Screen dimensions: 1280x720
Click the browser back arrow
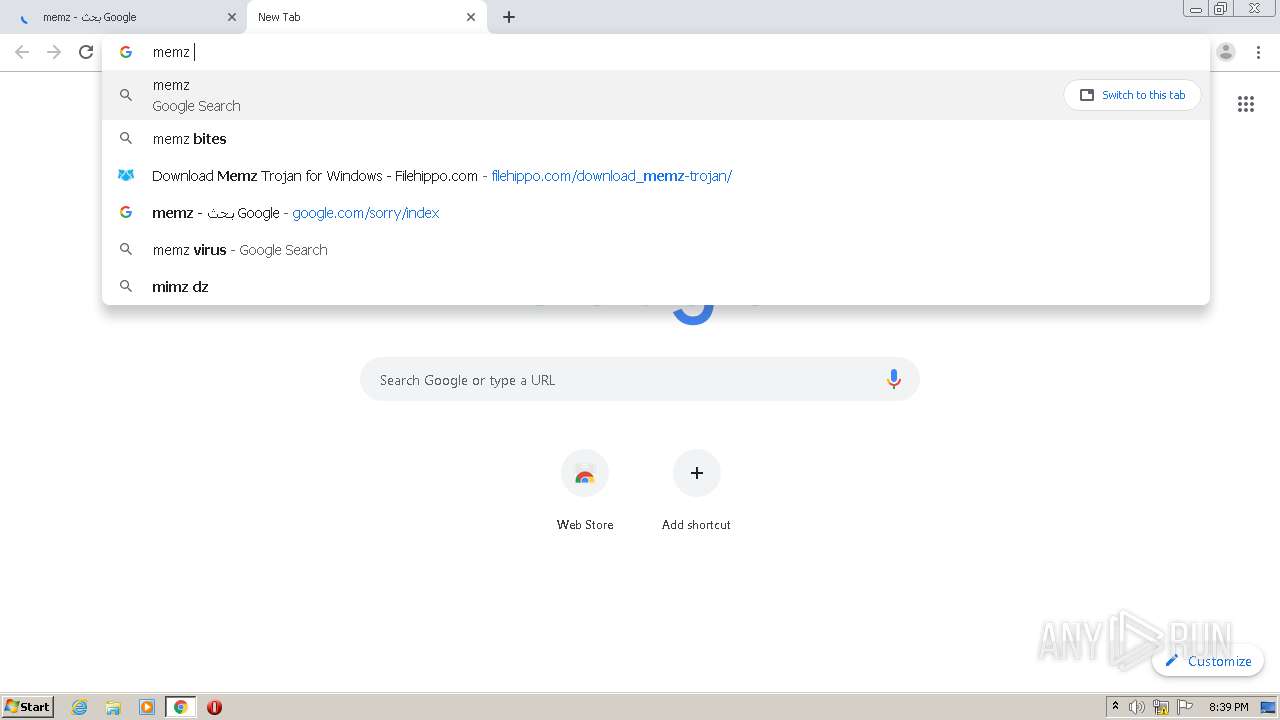pos(22,52)
